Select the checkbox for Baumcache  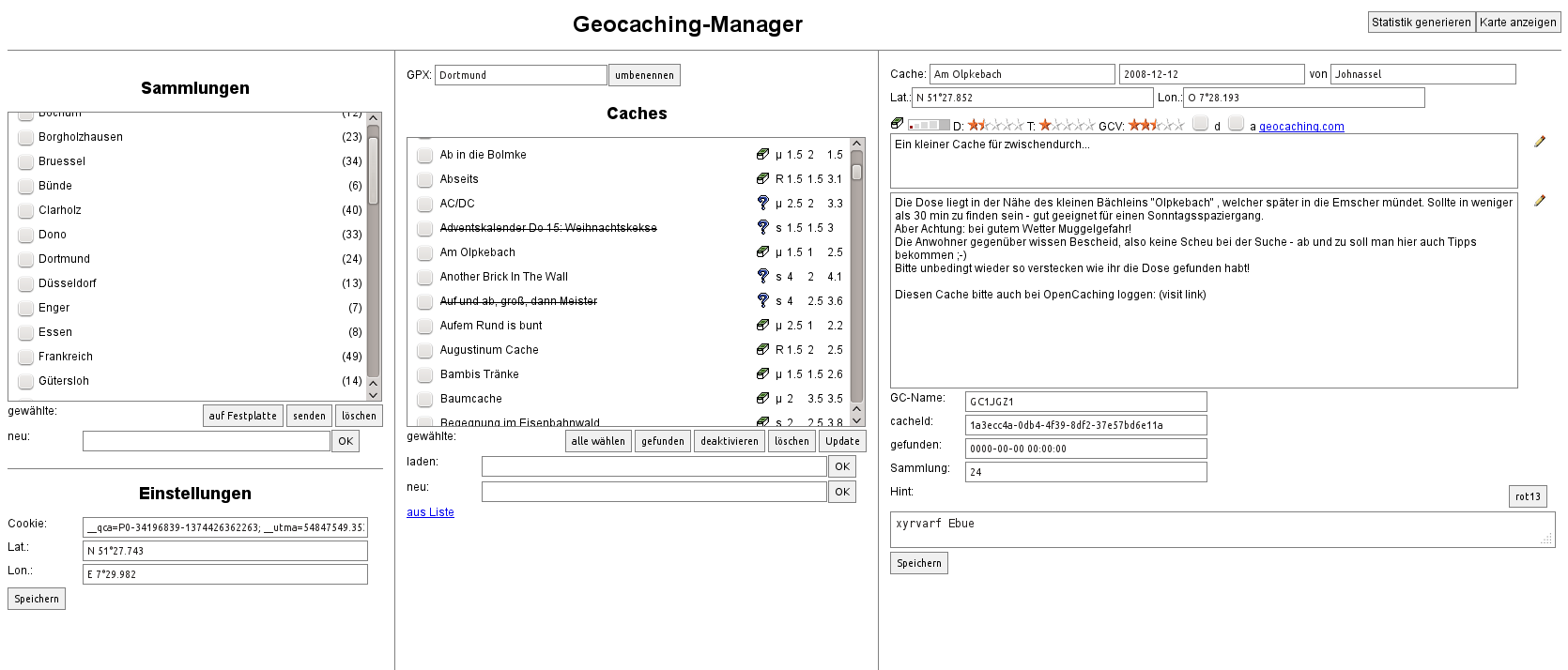pos(425,399)
